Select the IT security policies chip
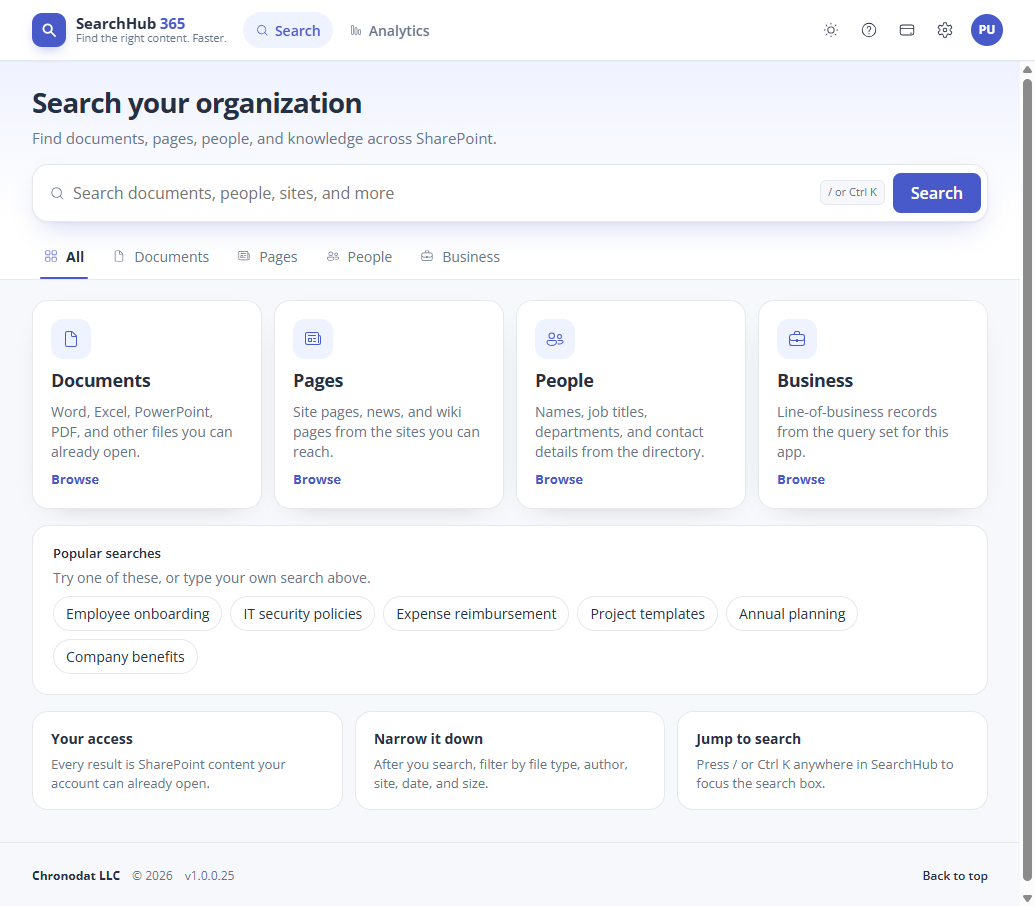Screen dimensions: 1035x906 pos(302,614)
